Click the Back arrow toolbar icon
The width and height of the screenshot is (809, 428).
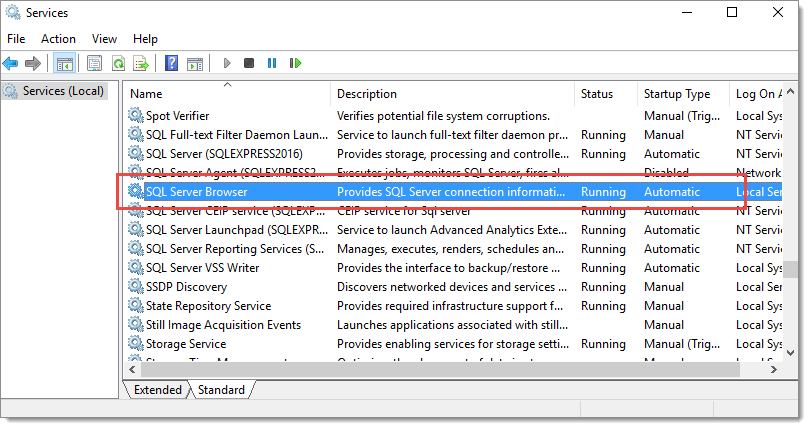pyautogui.click(x=10, y=63)
